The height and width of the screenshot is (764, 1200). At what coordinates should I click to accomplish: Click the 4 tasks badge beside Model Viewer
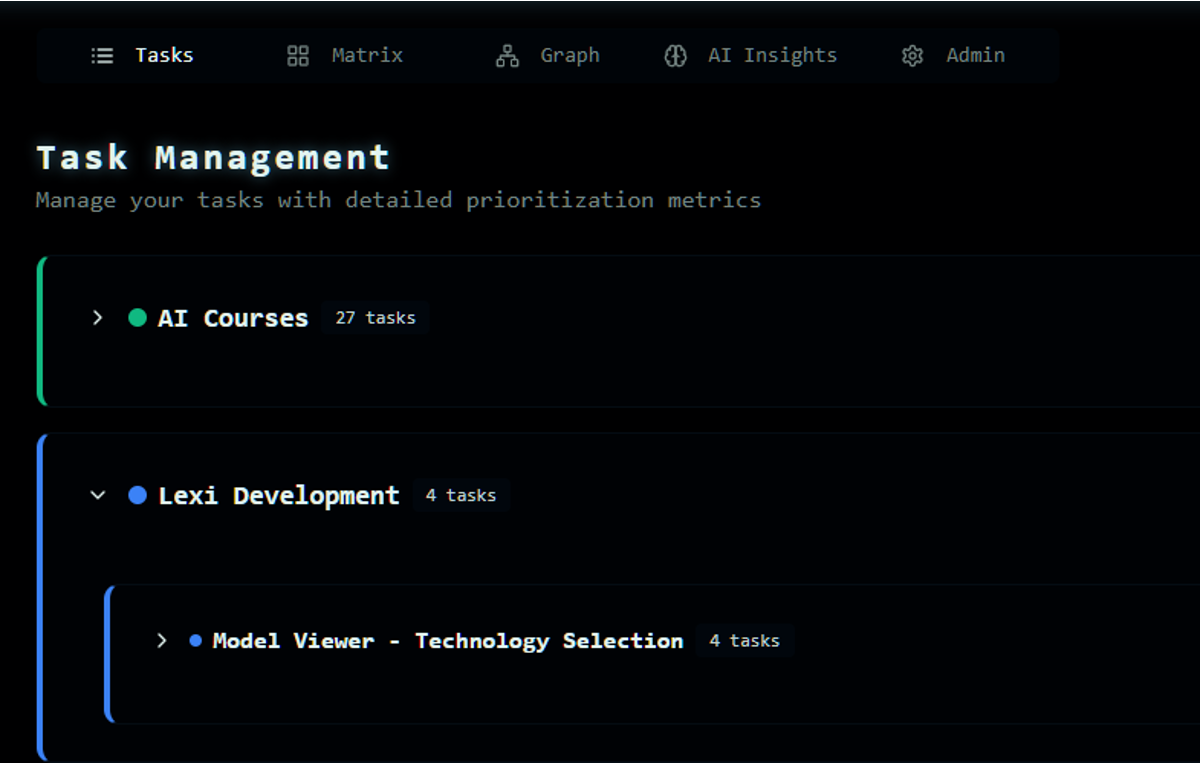[x=744, y=640]
